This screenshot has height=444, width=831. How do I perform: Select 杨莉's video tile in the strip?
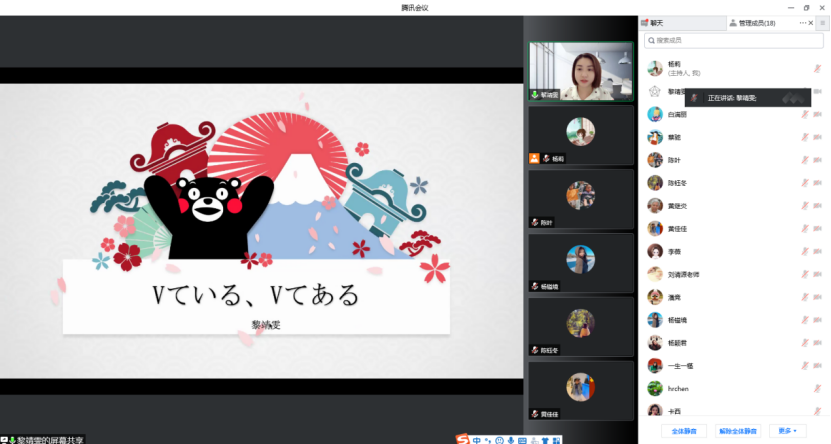click(580, 135)
